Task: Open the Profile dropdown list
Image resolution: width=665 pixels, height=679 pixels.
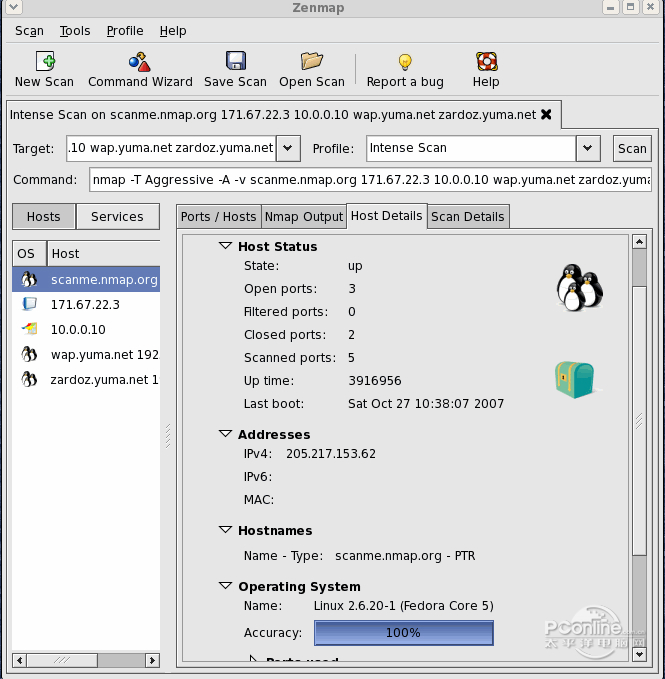Action: point(588,148)
